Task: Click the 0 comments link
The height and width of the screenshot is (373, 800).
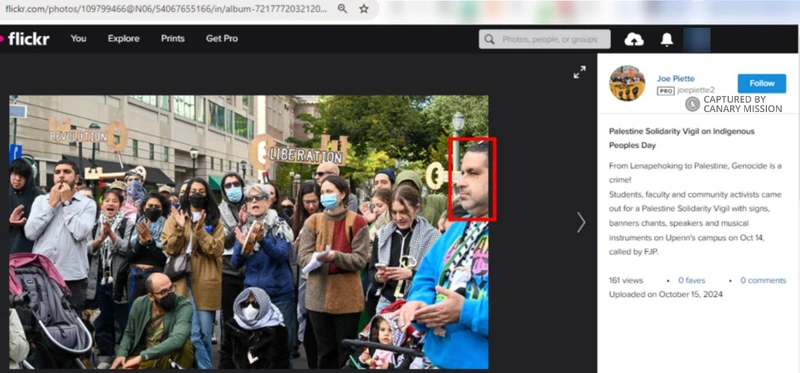Action: pyautogui.click(x=763, y=280)
